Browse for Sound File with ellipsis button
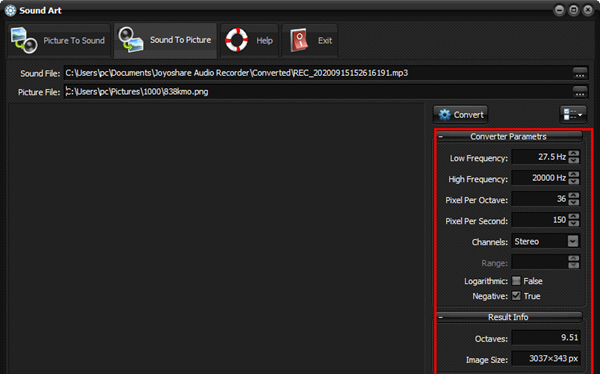The width and height of the screenshot is (600, 374). pyautogui.click(x=580, y=73)
